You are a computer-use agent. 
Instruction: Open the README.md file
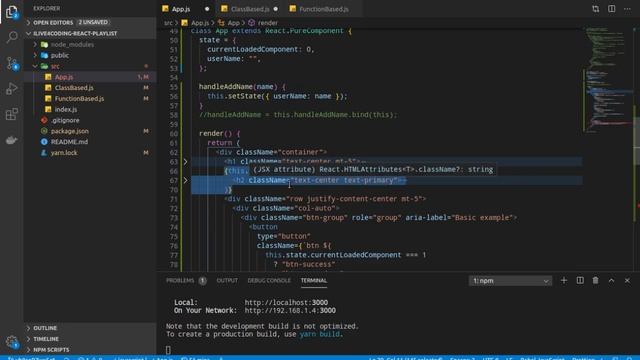click(x=90, y=142)
